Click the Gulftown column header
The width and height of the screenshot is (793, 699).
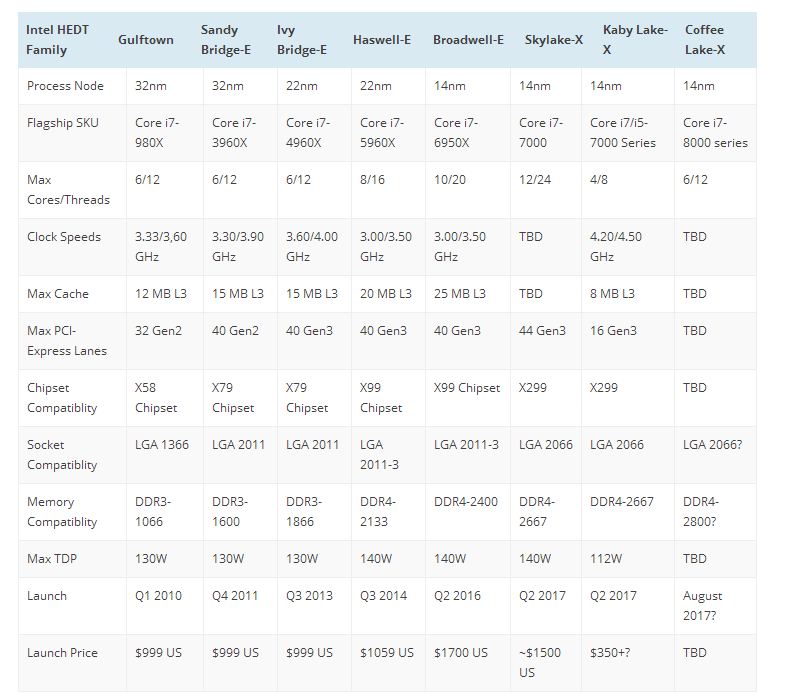[146, 40]
